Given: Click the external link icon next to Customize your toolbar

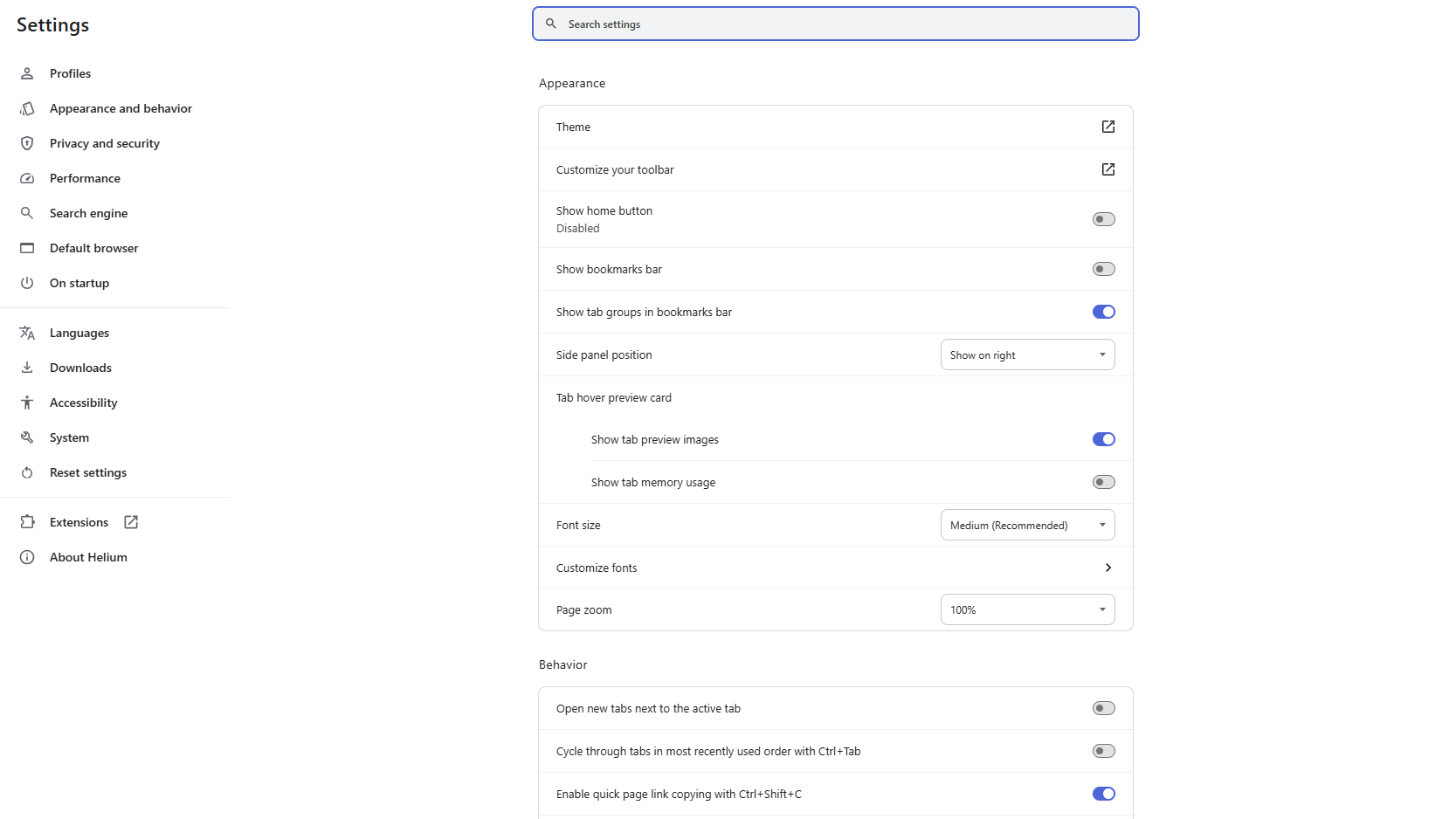Looking at the screenshot, I should (1108, 169).
